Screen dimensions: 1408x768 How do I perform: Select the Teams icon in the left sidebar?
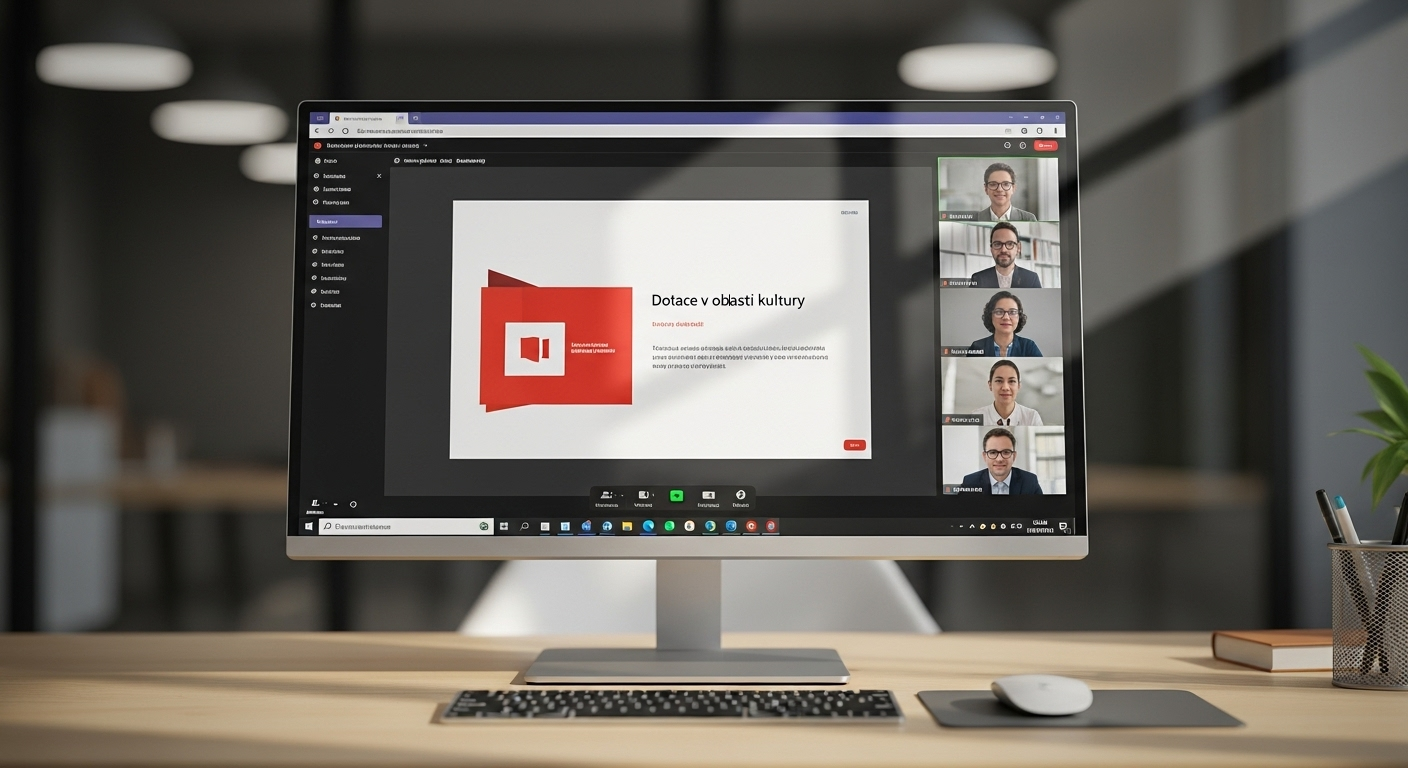(x=316, y=188)
